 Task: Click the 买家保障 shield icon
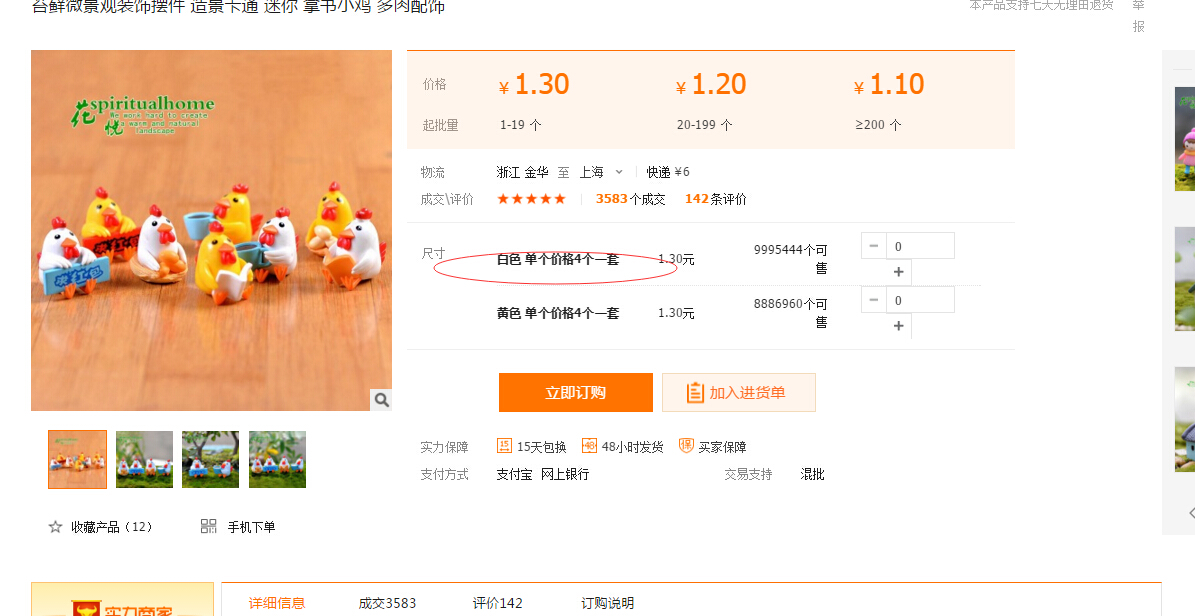(x=686, y=446)
